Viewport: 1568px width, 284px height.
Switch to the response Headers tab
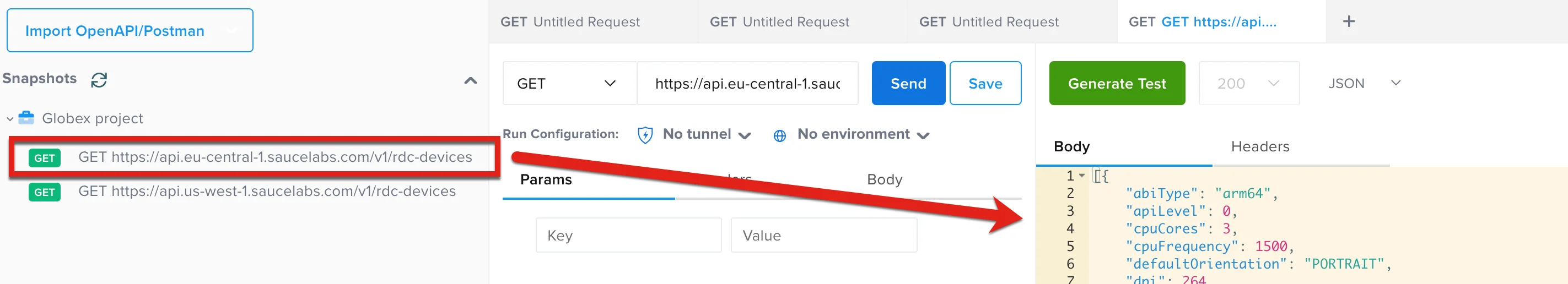(1259, 146)
